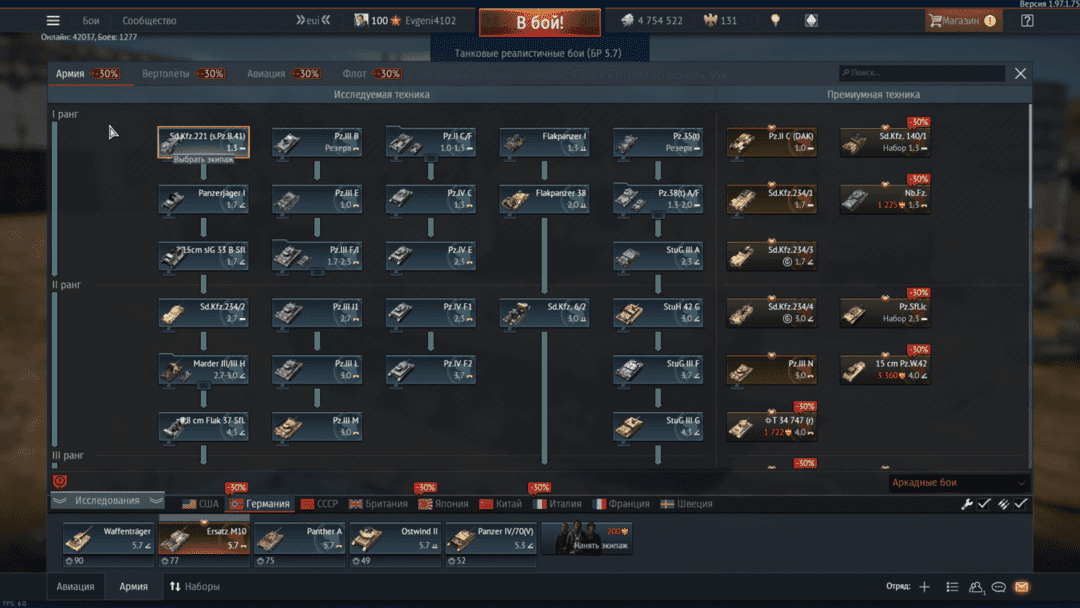Open the Магазин shop button

961,21
